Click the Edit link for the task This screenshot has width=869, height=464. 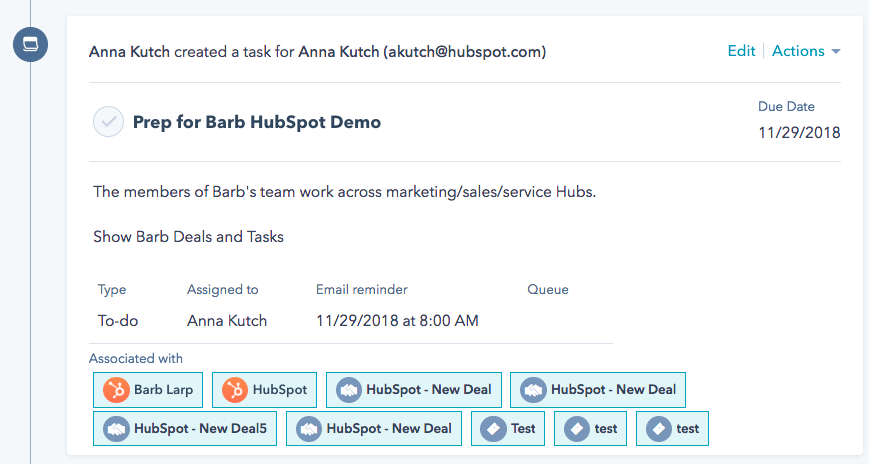741,51
